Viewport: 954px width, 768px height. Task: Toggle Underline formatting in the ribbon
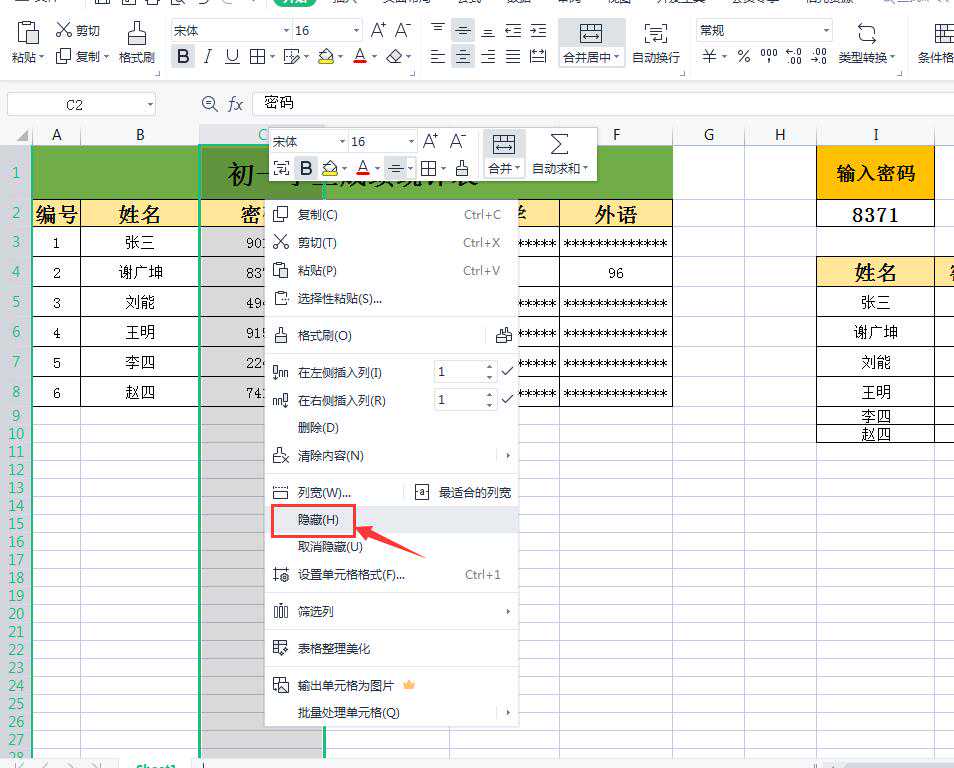[x=232, y=57]
